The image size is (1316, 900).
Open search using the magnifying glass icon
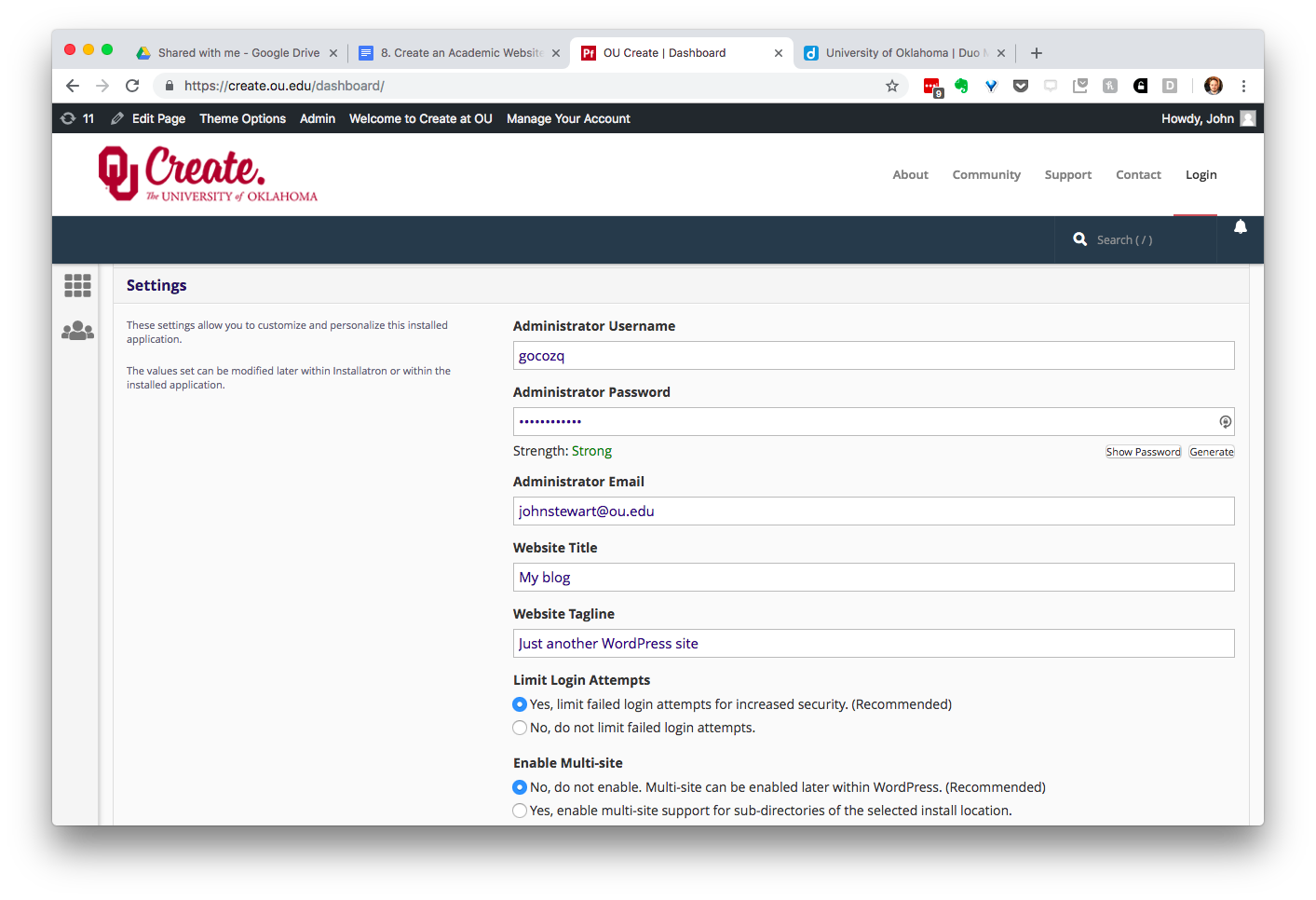coord(1079,239)
